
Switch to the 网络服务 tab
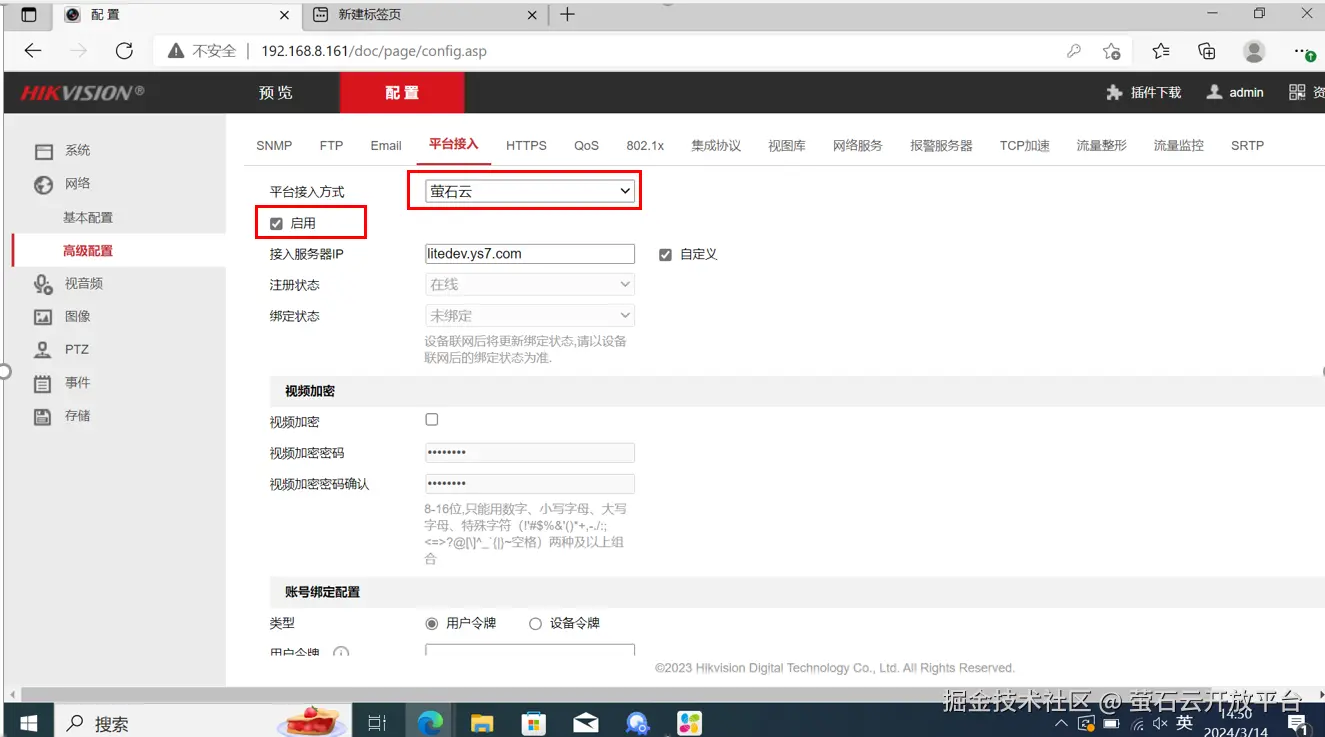point(858,146)
